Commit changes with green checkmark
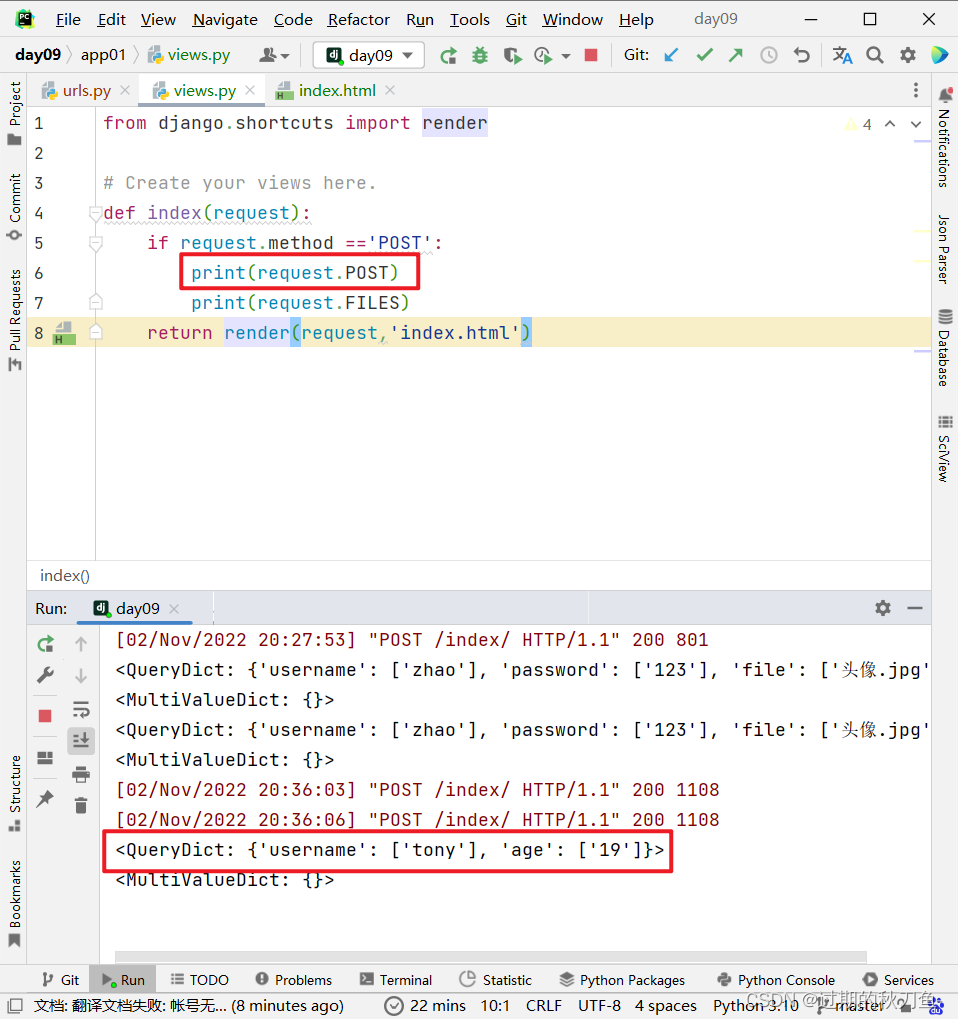Screen dimensions: 958x1019 [x=704, y=55]
